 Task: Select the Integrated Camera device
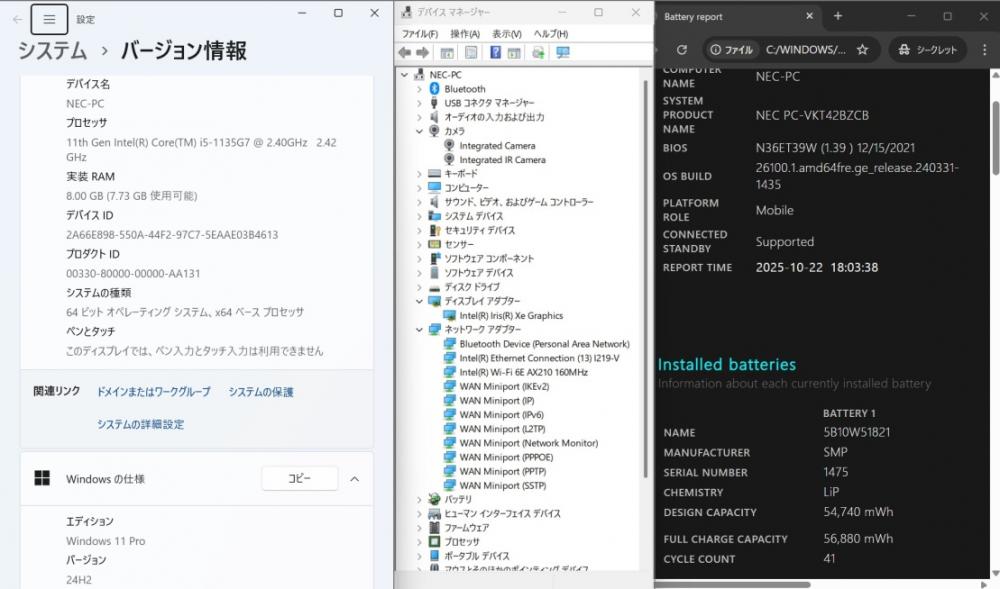496,145
